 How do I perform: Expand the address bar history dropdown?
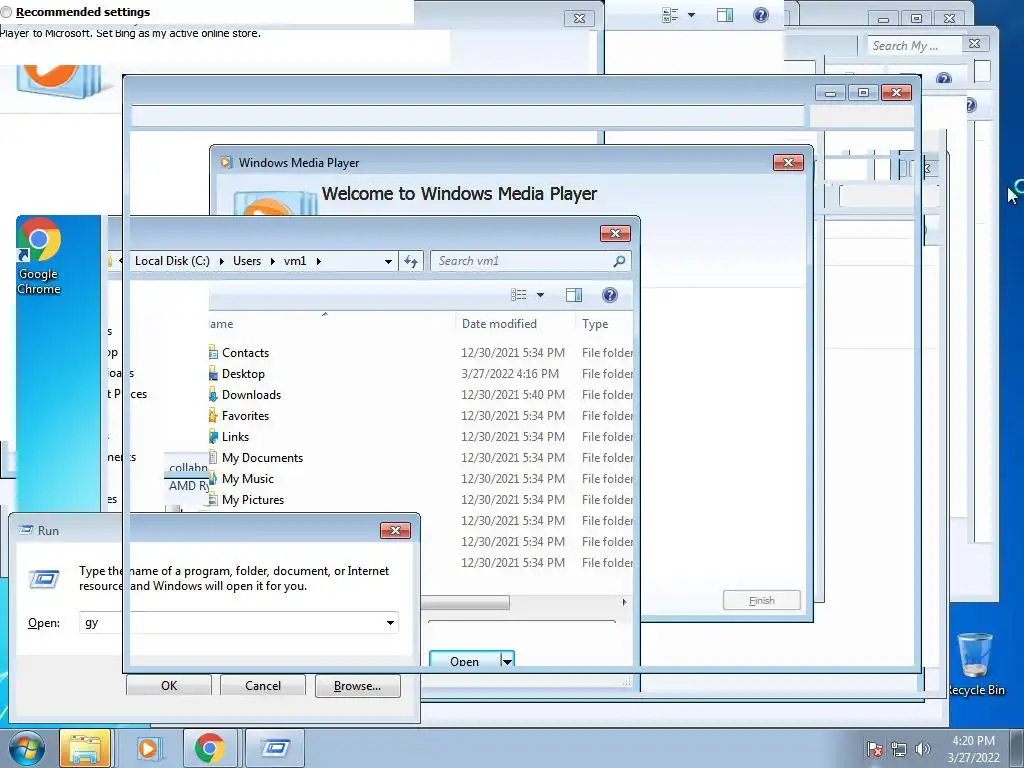388,261
